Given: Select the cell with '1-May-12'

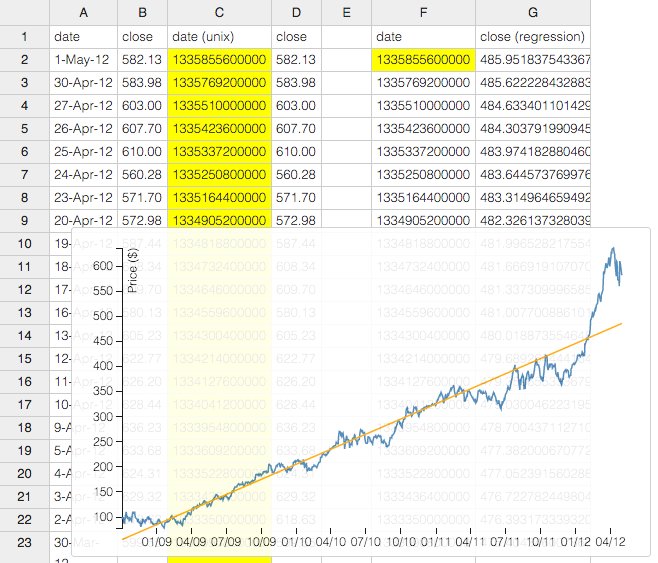Looking at the screenshot, I should pos(84,60).
